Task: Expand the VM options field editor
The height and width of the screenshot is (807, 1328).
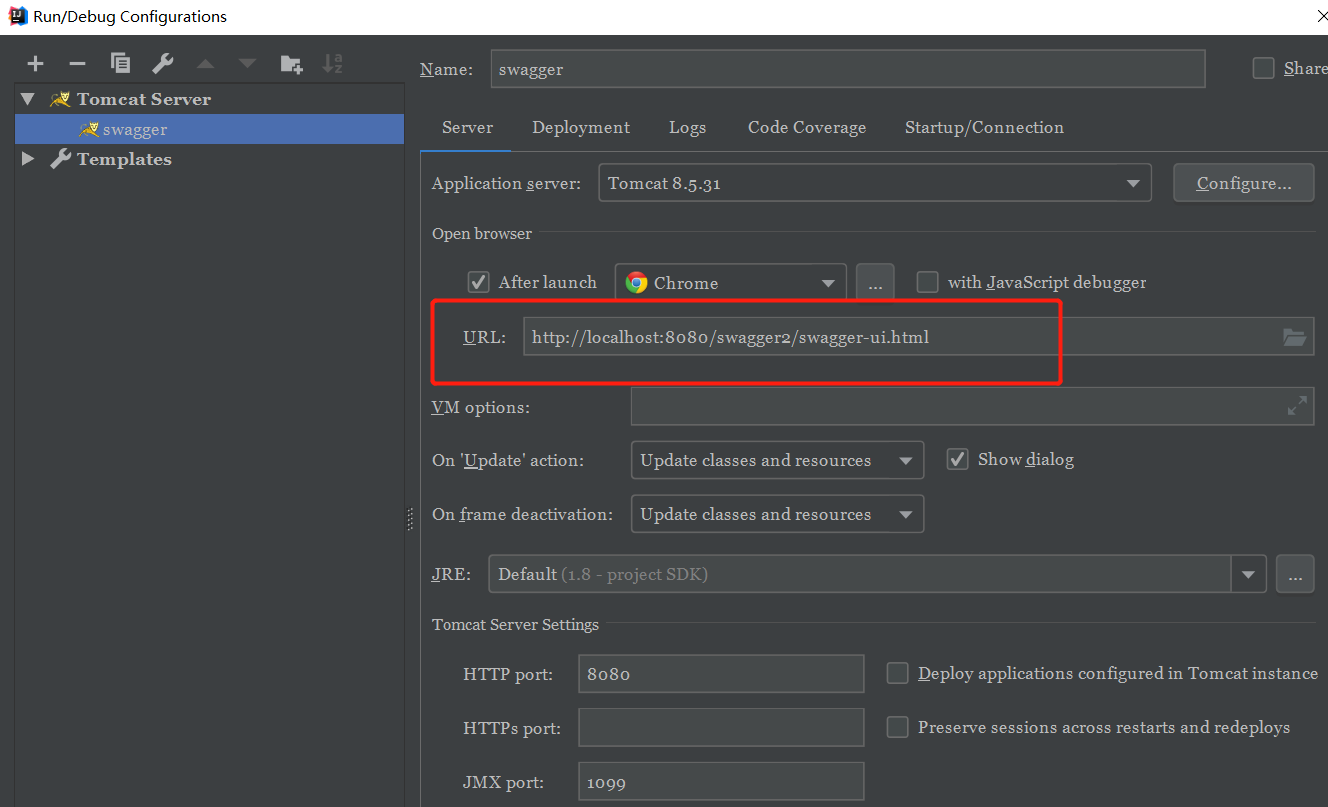Action: click(1297, 406)
